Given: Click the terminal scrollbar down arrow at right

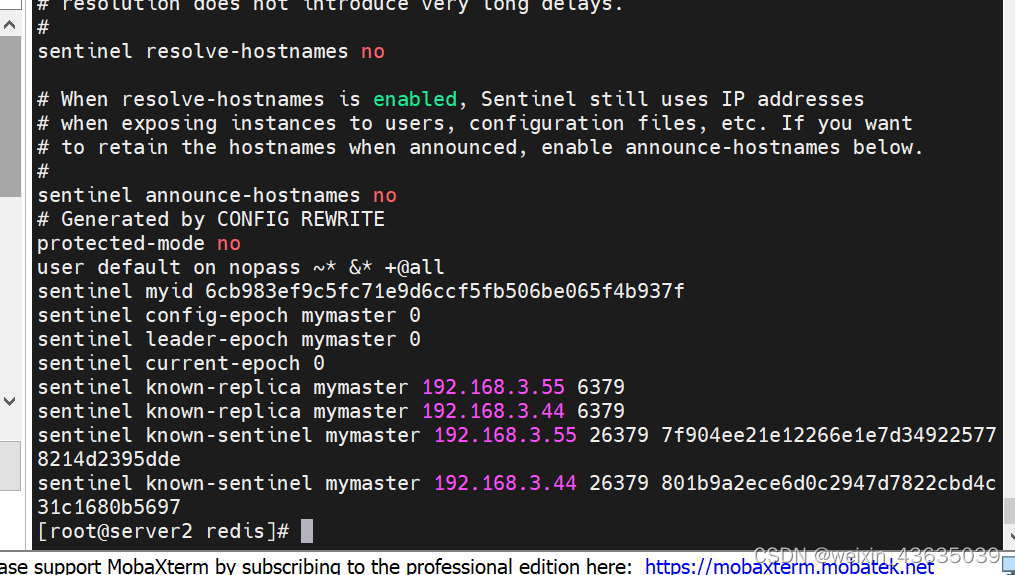Looking at the screenshot, I should 1010,536.
